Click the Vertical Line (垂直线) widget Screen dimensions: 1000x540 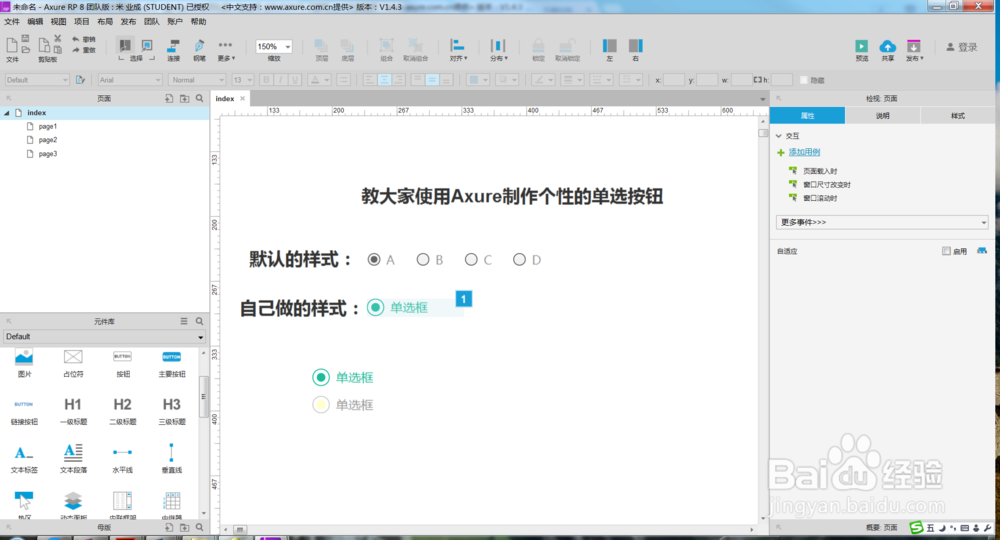[172, 458]
